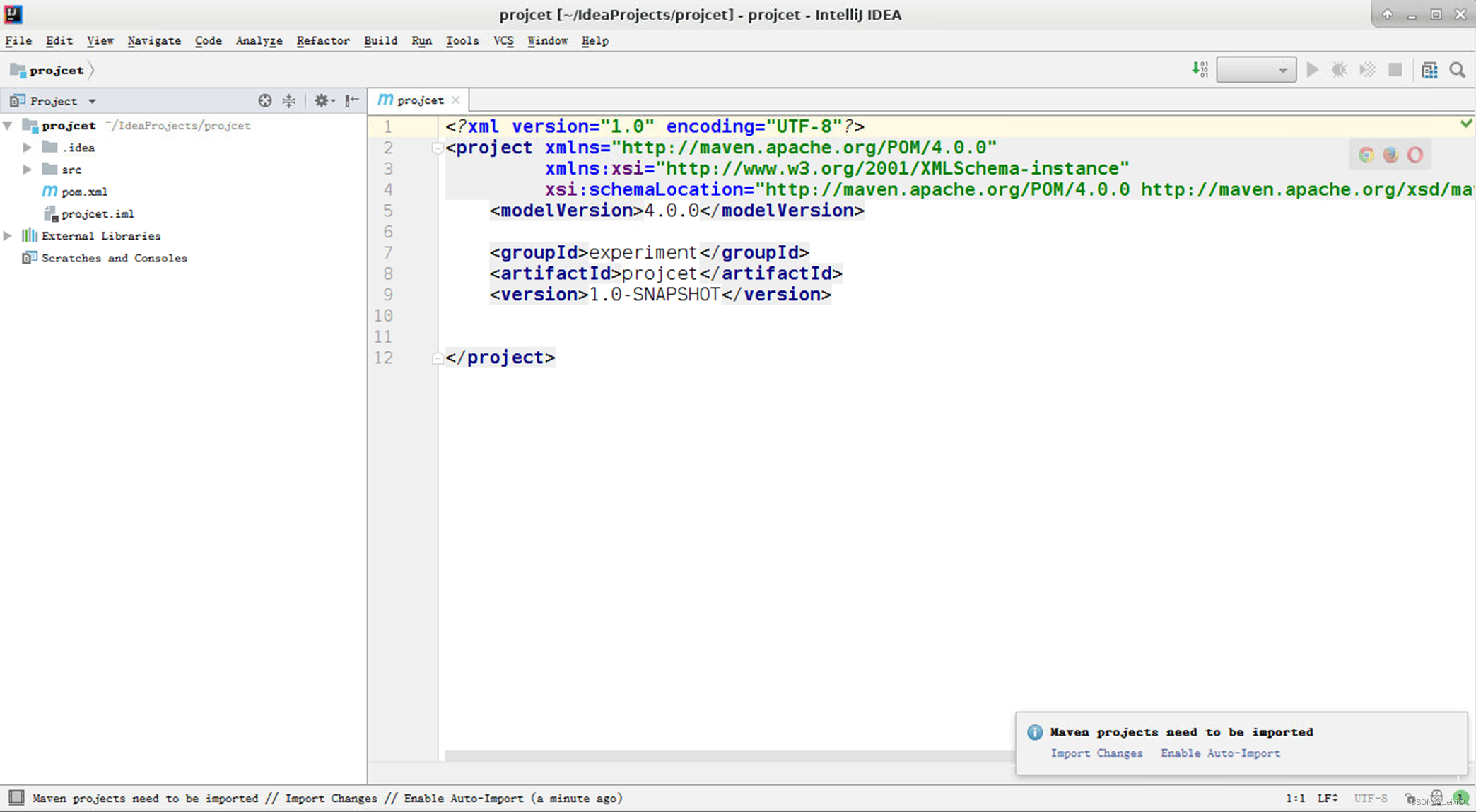
Task: Click Scroll from Source target icon
Action: [265, 100]
